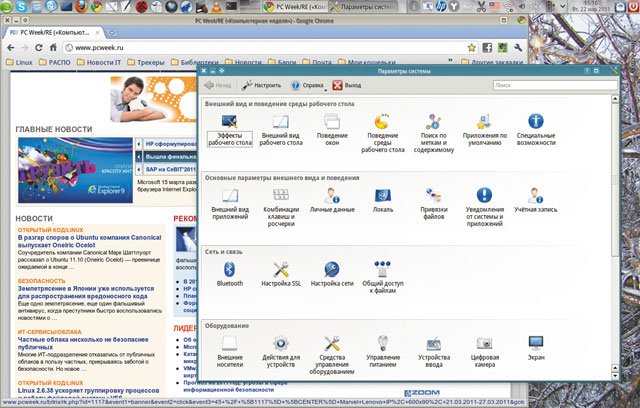Image resolution: width=640 pixels, height=408 pixels.
Task: Open the Bluetooth settings module
Action: (230, 275)
